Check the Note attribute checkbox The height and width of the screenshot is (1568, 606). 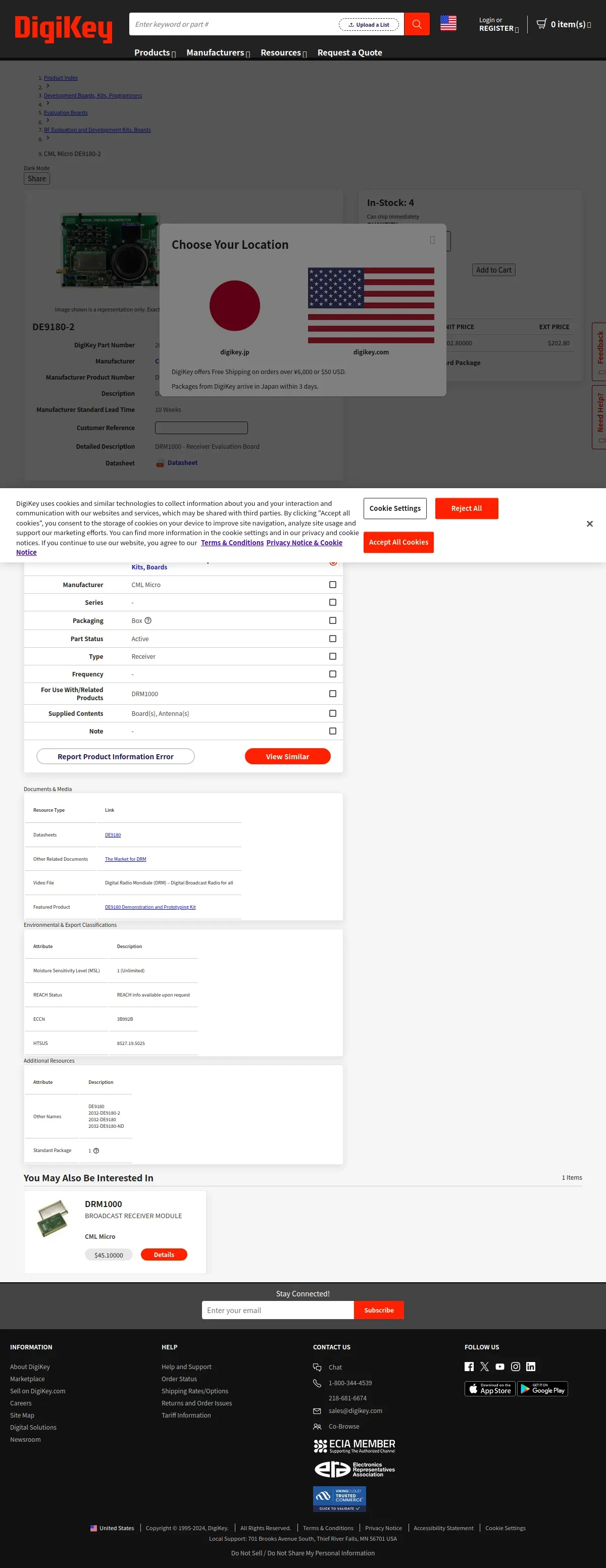(x=332, y=730)
